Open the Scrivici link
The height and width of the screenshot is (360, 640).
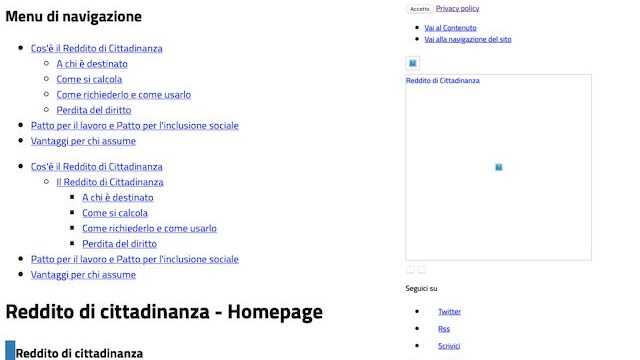pos(449,346)
